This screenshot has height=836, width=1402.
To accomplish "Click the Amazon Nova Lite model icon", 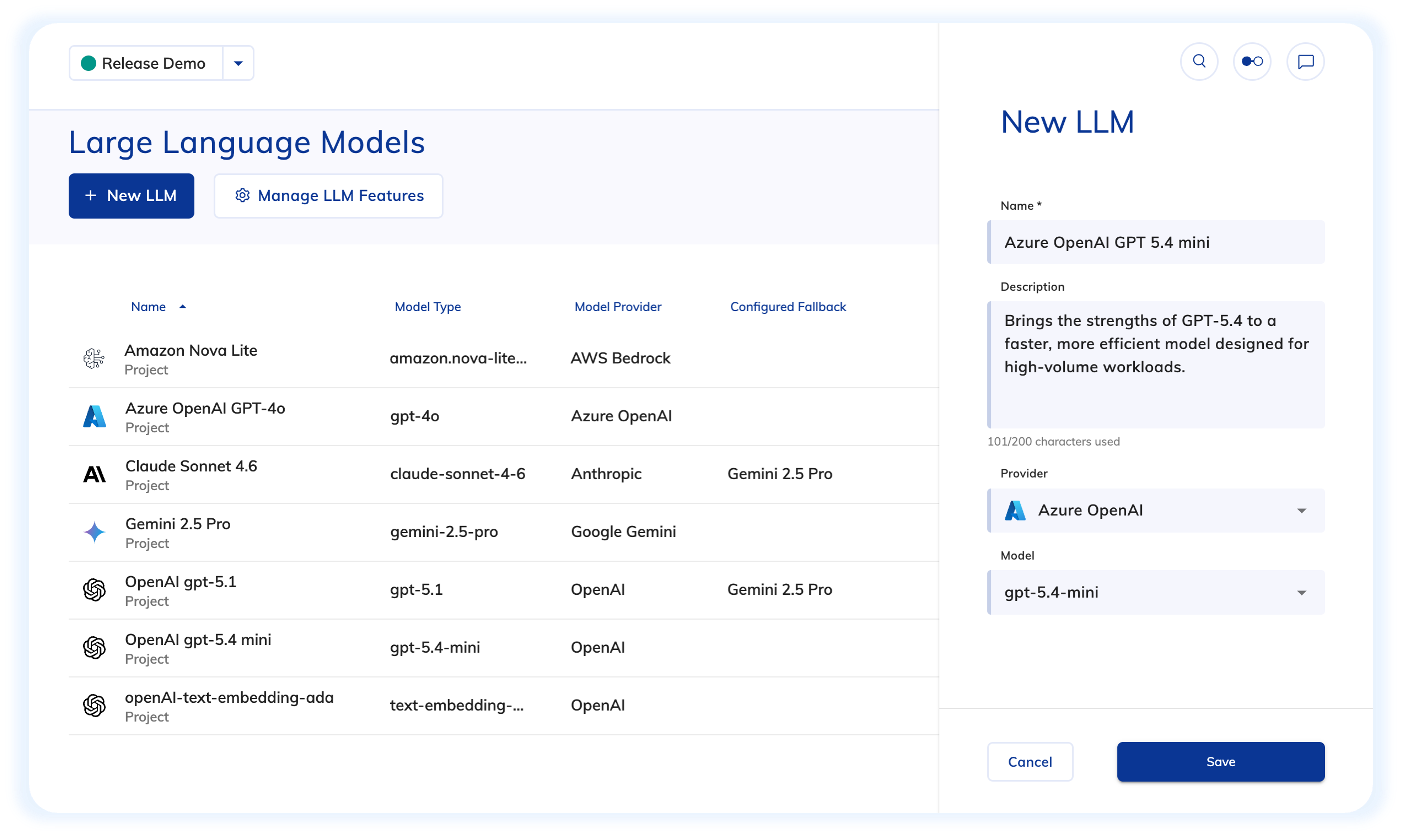I will [94, 359].
